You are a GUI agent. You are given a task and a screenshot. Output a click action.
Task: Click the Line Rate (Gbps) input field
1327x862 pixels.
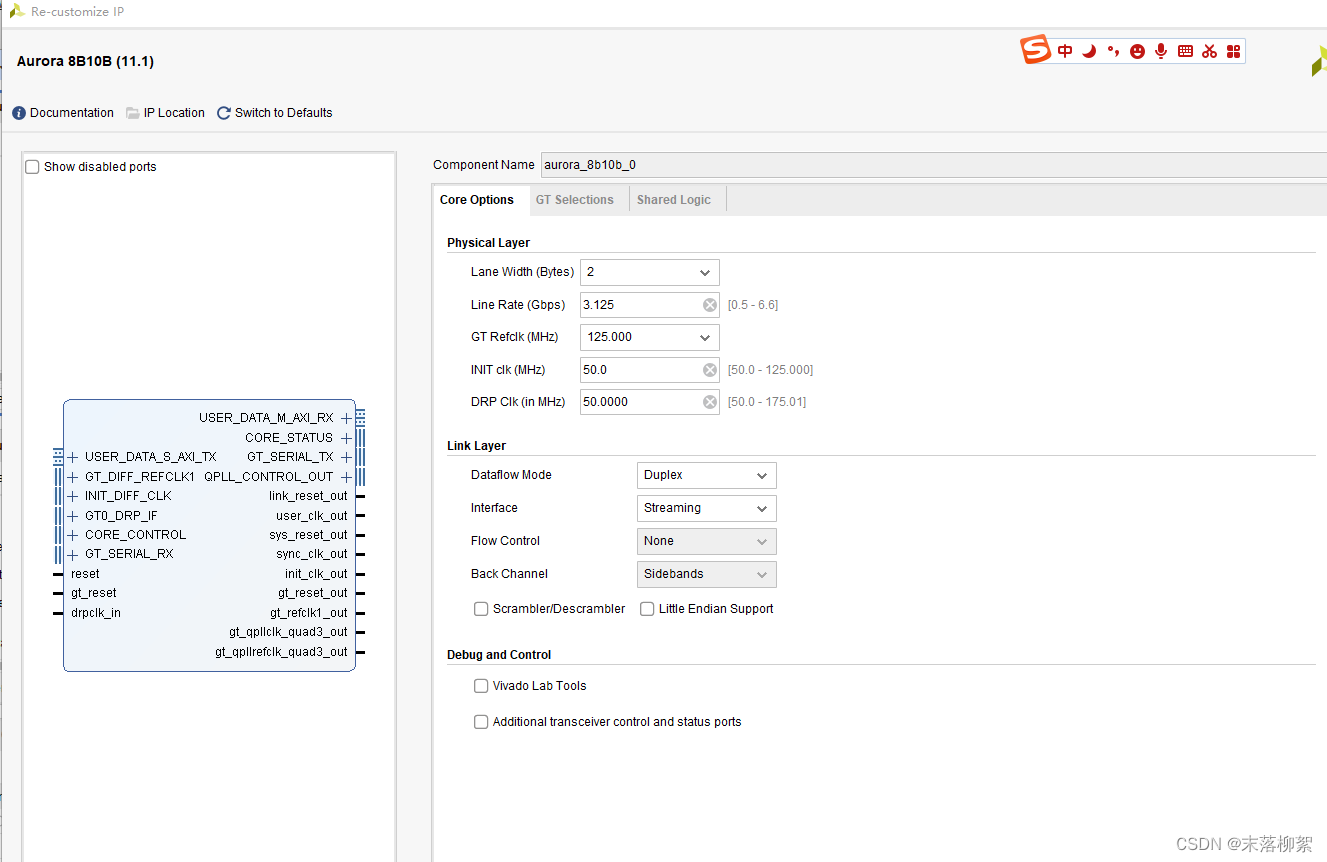point(649,305)
